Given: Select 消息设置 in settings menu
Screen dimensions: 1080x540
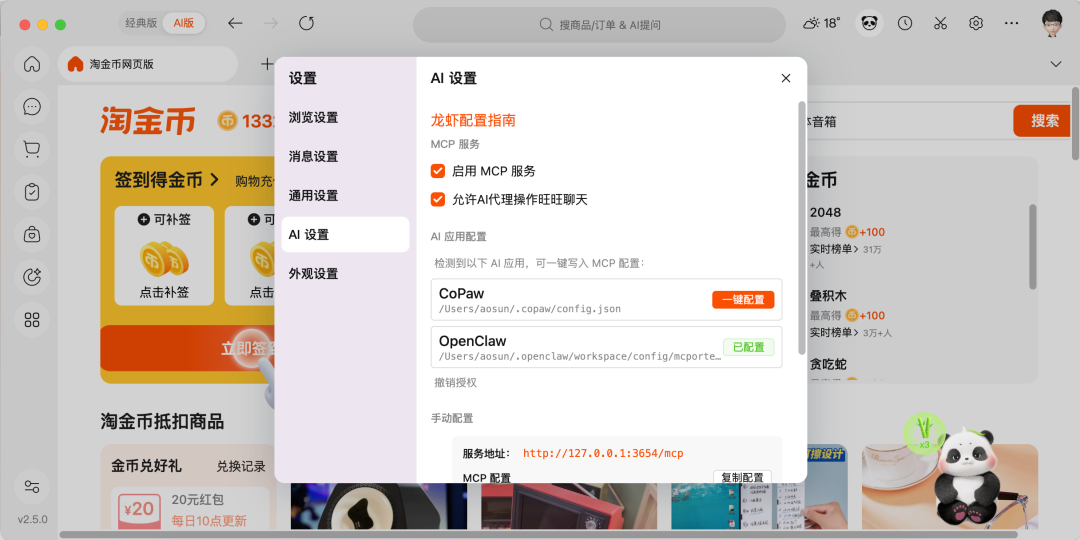Looking at the screenshot, I should click(345, 156).
